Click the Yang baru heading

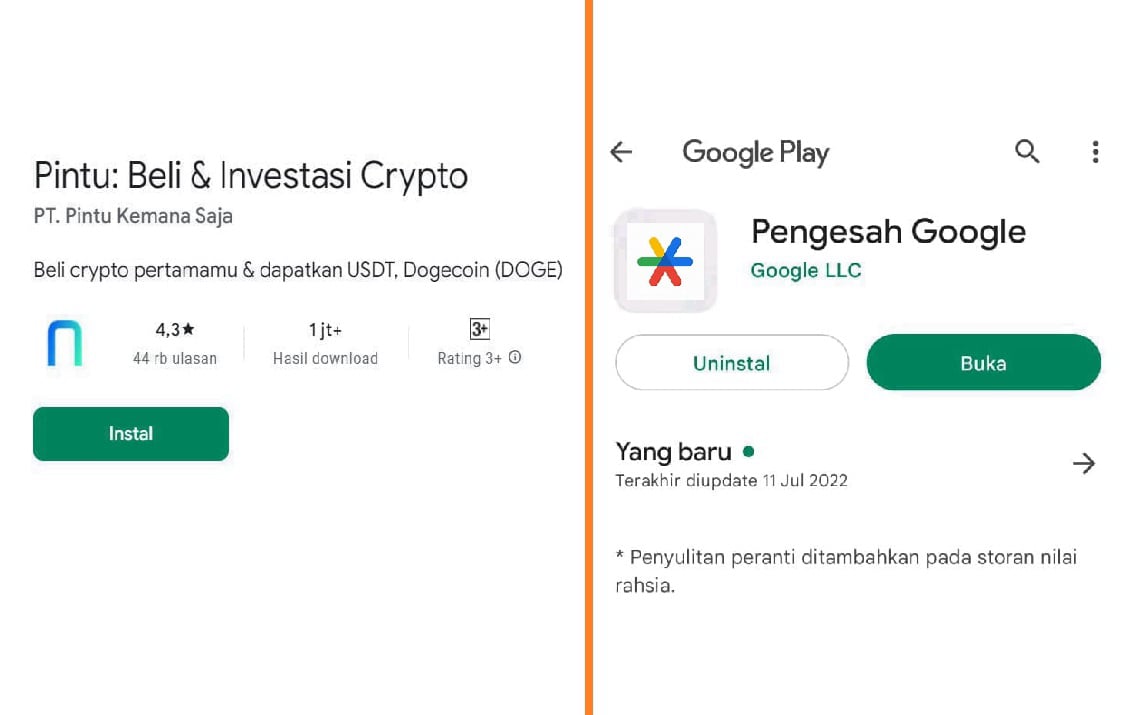point(673,451)
